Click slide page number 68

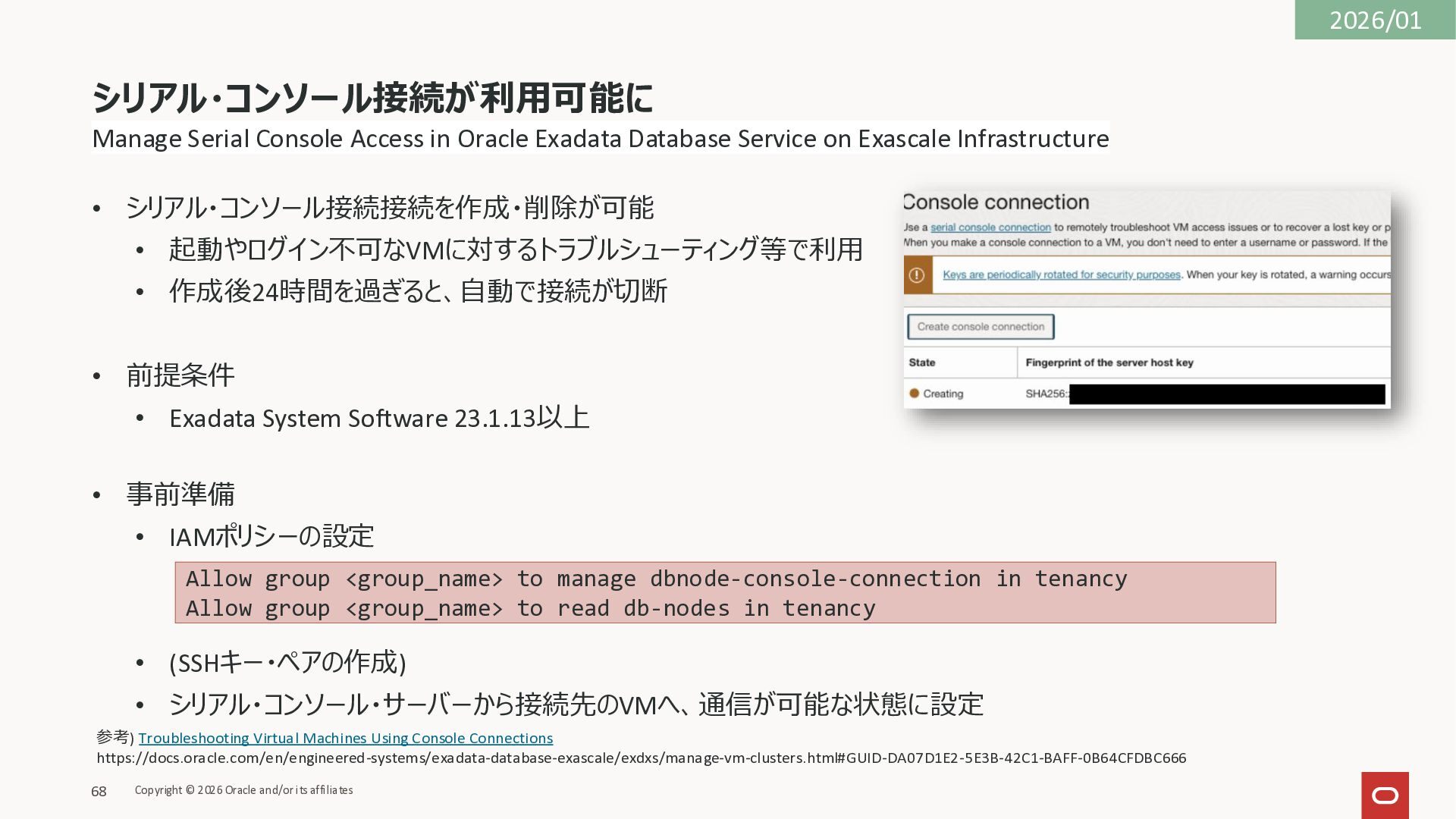click(99, 792)
